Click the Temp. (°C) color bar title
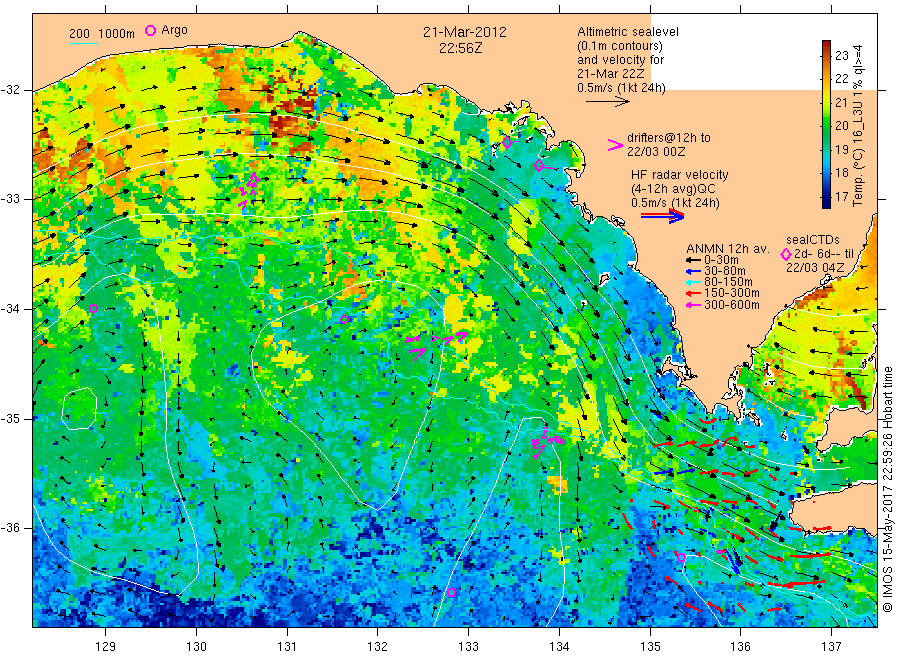This screenshot has height=660, width=900. click(x=858, y=126)
